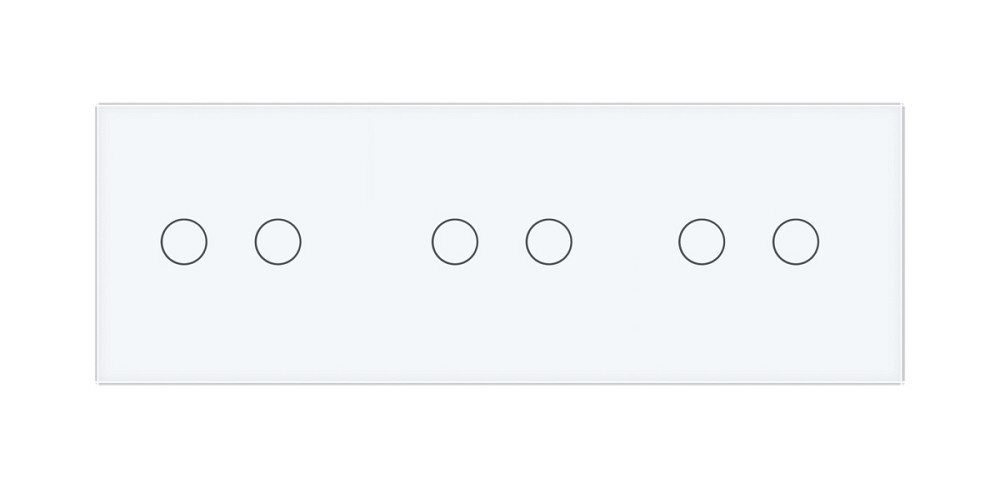Tap the first touch circle from left
The height and width of the screenshot is (488, 1000).
(x=183, y=242)
